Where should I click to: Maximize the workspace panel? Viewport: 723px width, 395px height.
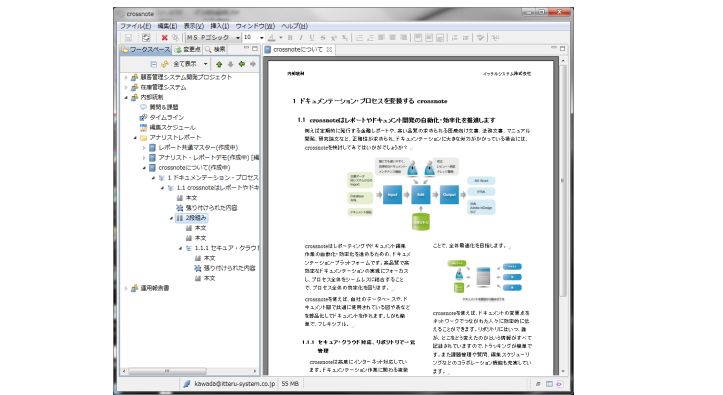[255, 48]
